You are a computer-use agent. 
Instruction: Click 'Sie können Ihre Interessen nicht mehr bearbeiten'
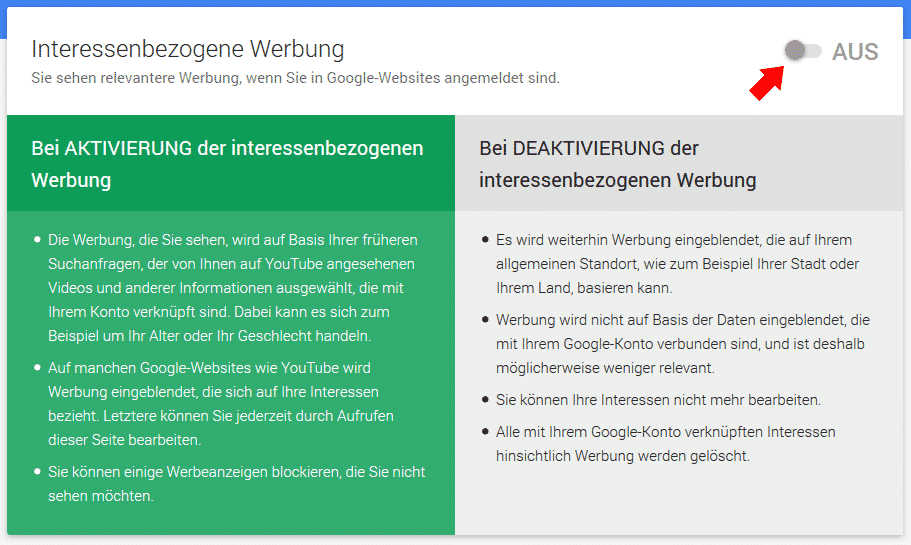(658, 400)
